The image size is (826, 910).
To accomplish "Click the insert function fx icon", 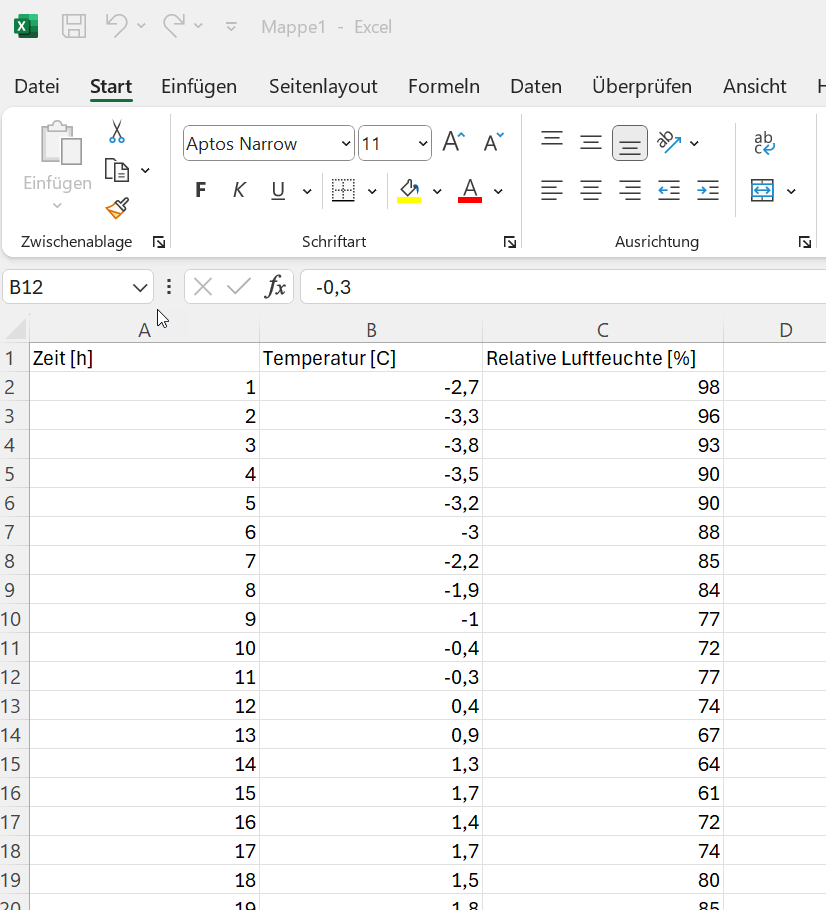I will pos(275,287).
